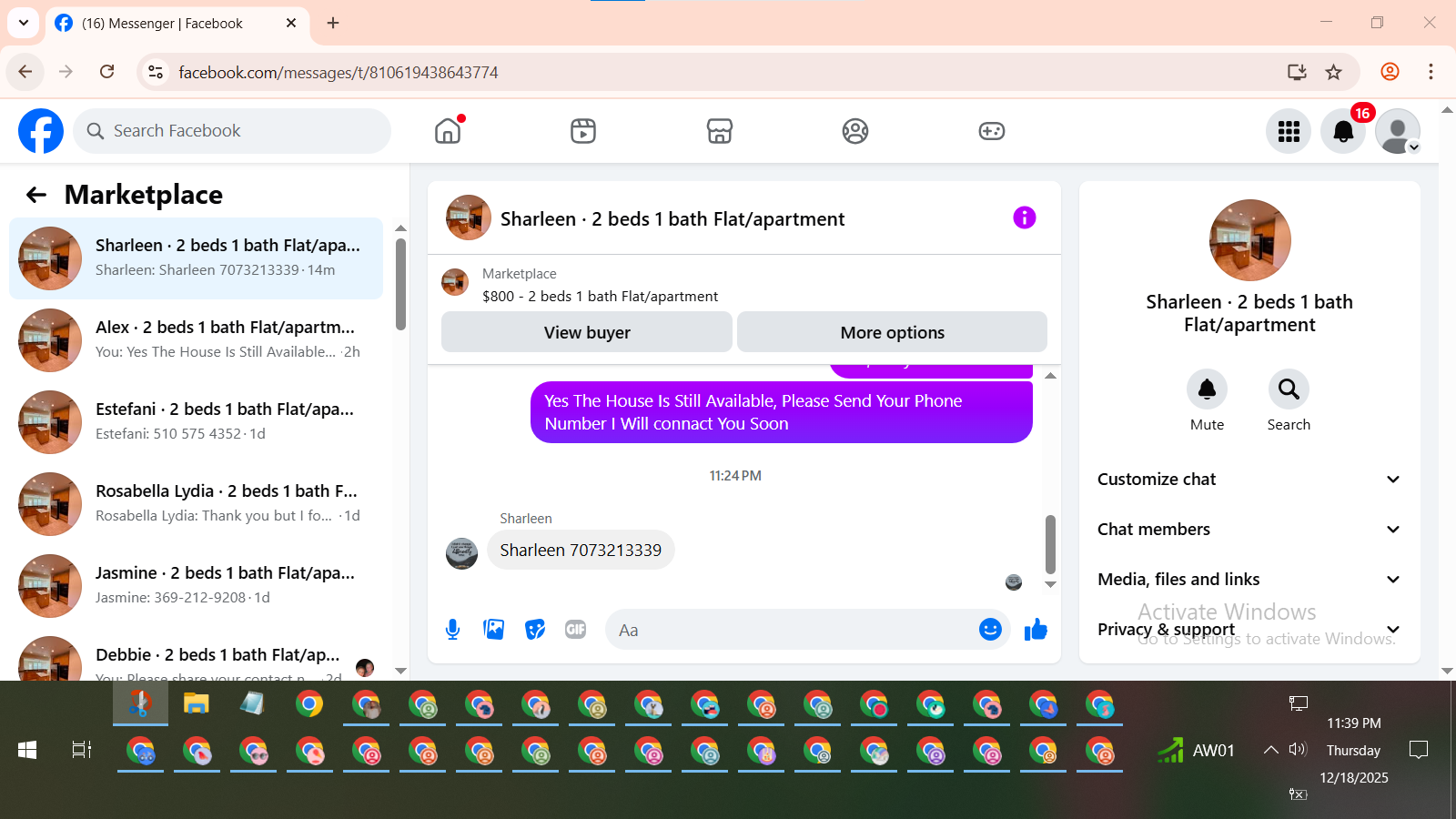Choose a GIF icon in composer
This screenshot has width=1456, height=819.
[x=575, y=629]
